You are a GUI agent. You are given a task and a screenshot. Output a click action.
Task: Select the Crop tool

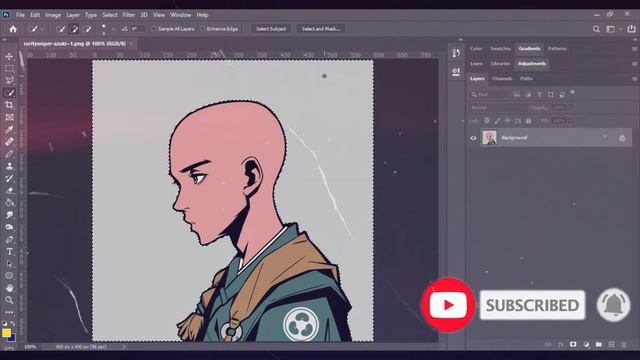click(9, 105)
